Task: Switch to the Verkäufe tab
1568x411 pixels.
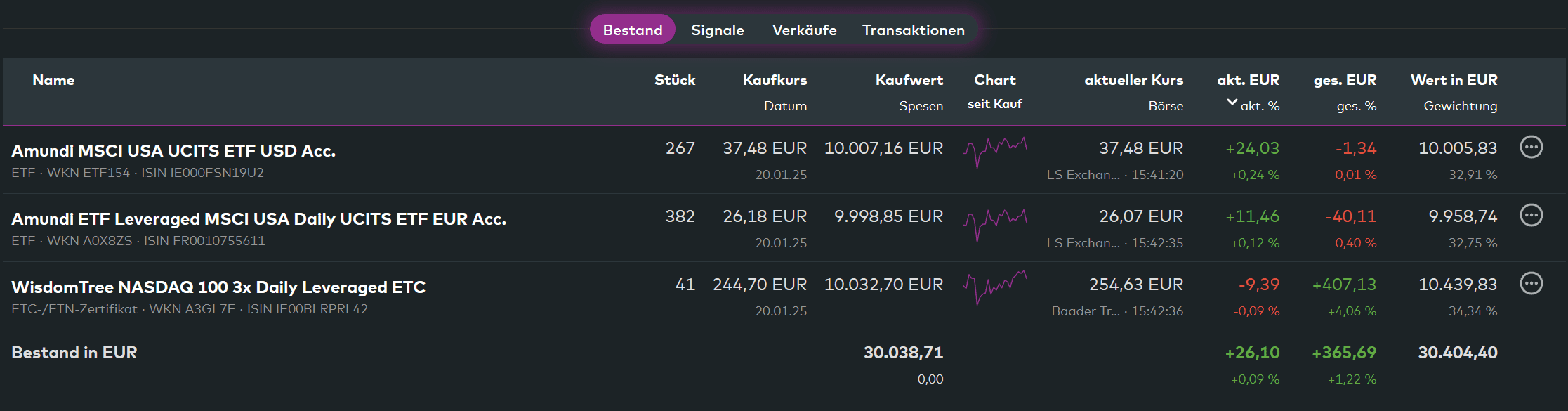Action: tap(804, 30)
